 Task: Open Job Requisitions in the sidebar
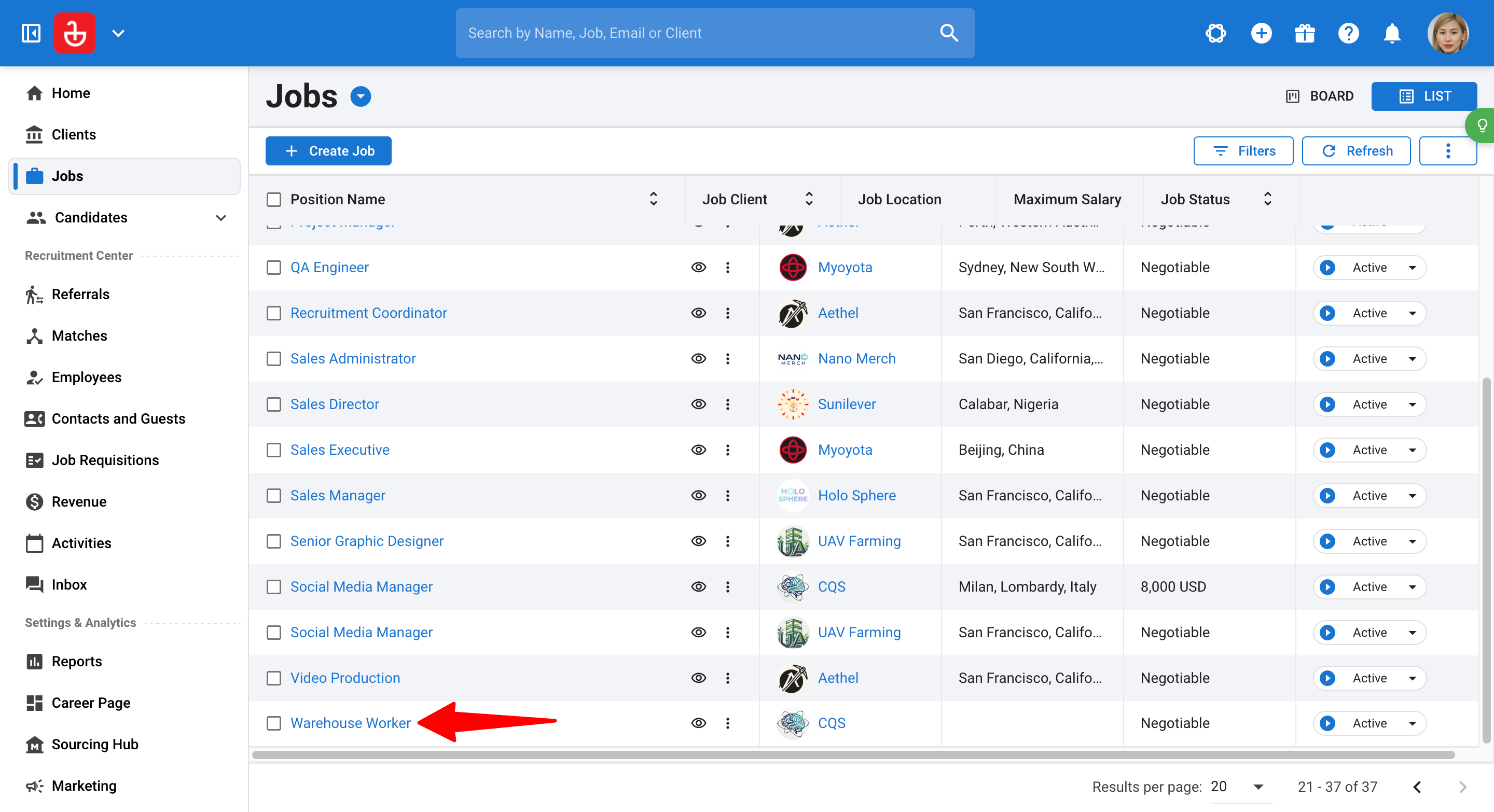click(105, 460)
